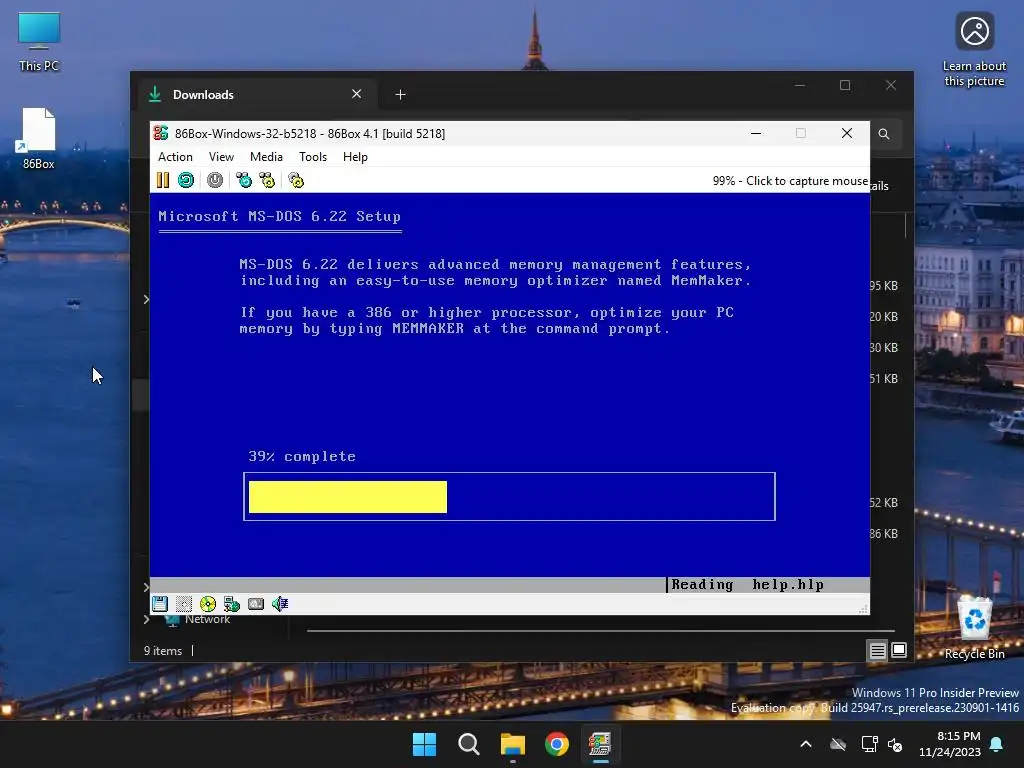Open the View menu in 86Box
1024x768 pixels.
coord(221,157)
